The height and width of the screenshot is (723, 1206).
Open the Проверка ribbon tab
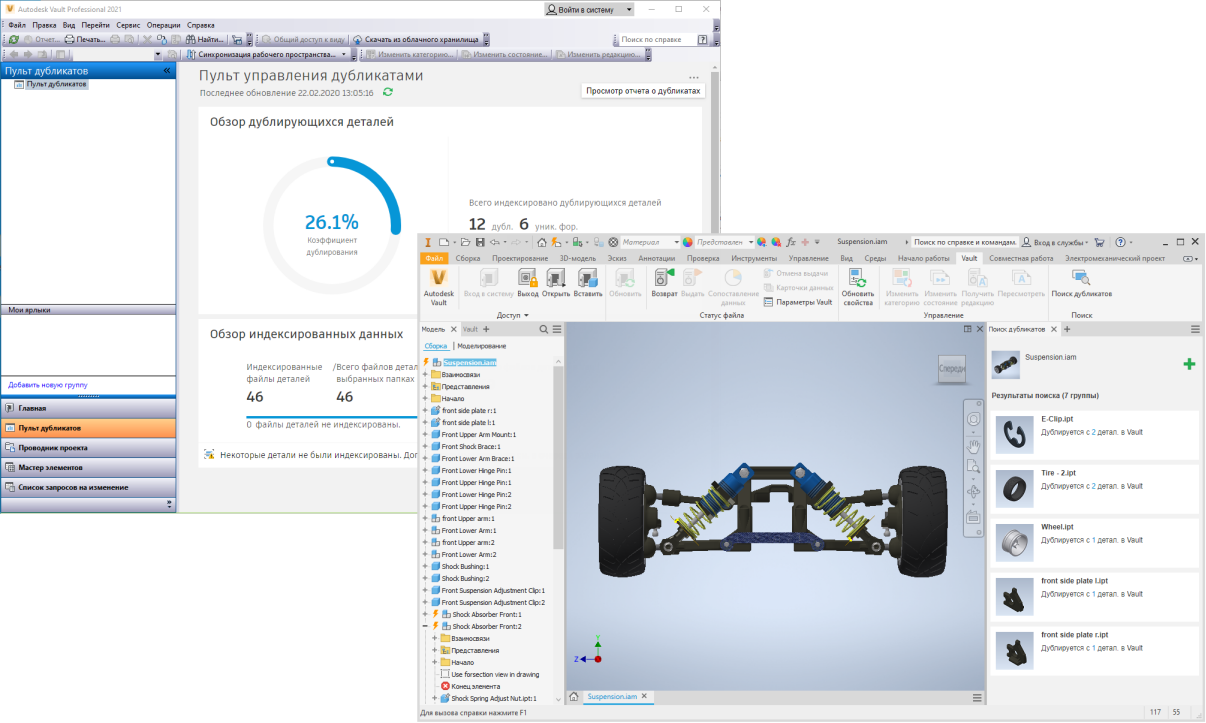coord(703,258)
